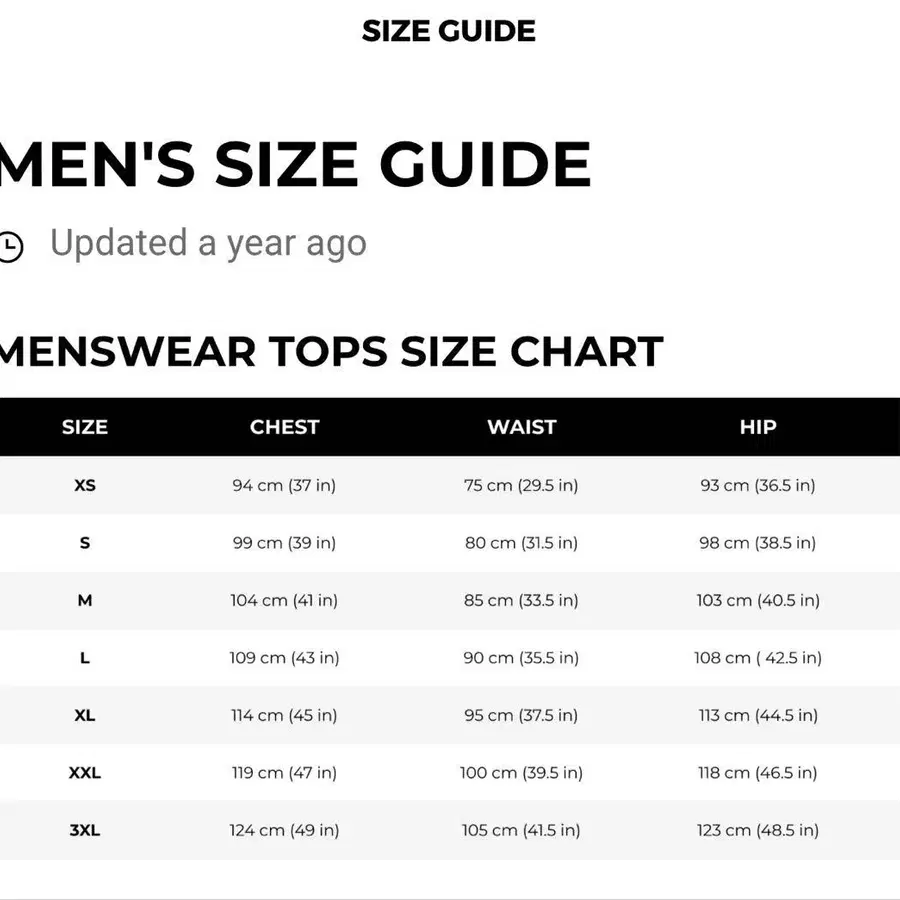The height and width of the screenshot is (900, 900).
Task: Click the 124 cm (49 in) chest cell
Action: 285,830
